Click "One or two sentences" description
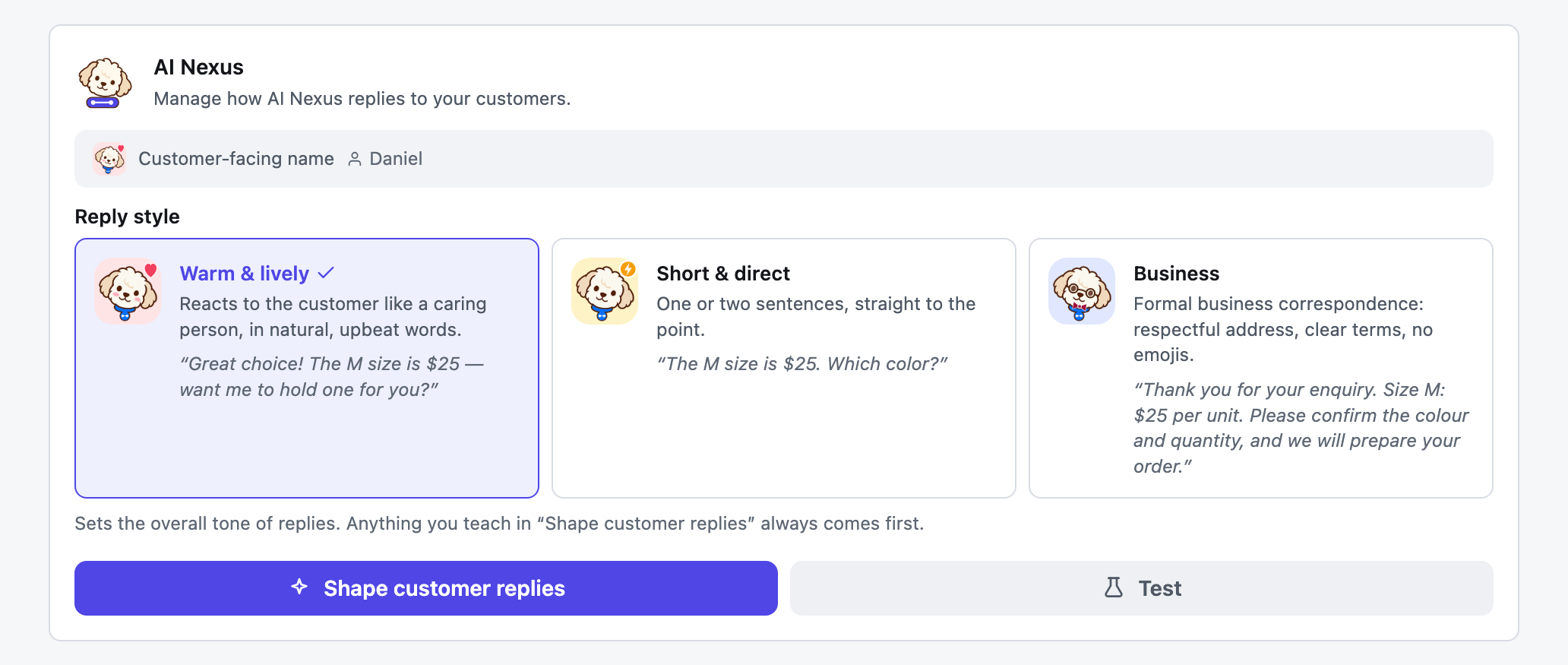Viewport: 1568px width, 665px height. click(x=817, y=317)
